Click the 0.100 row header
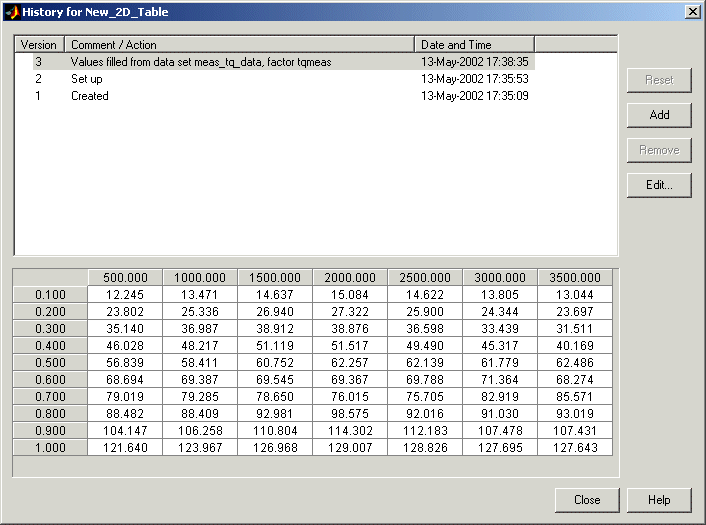706x525 pixels. [50, 294]
